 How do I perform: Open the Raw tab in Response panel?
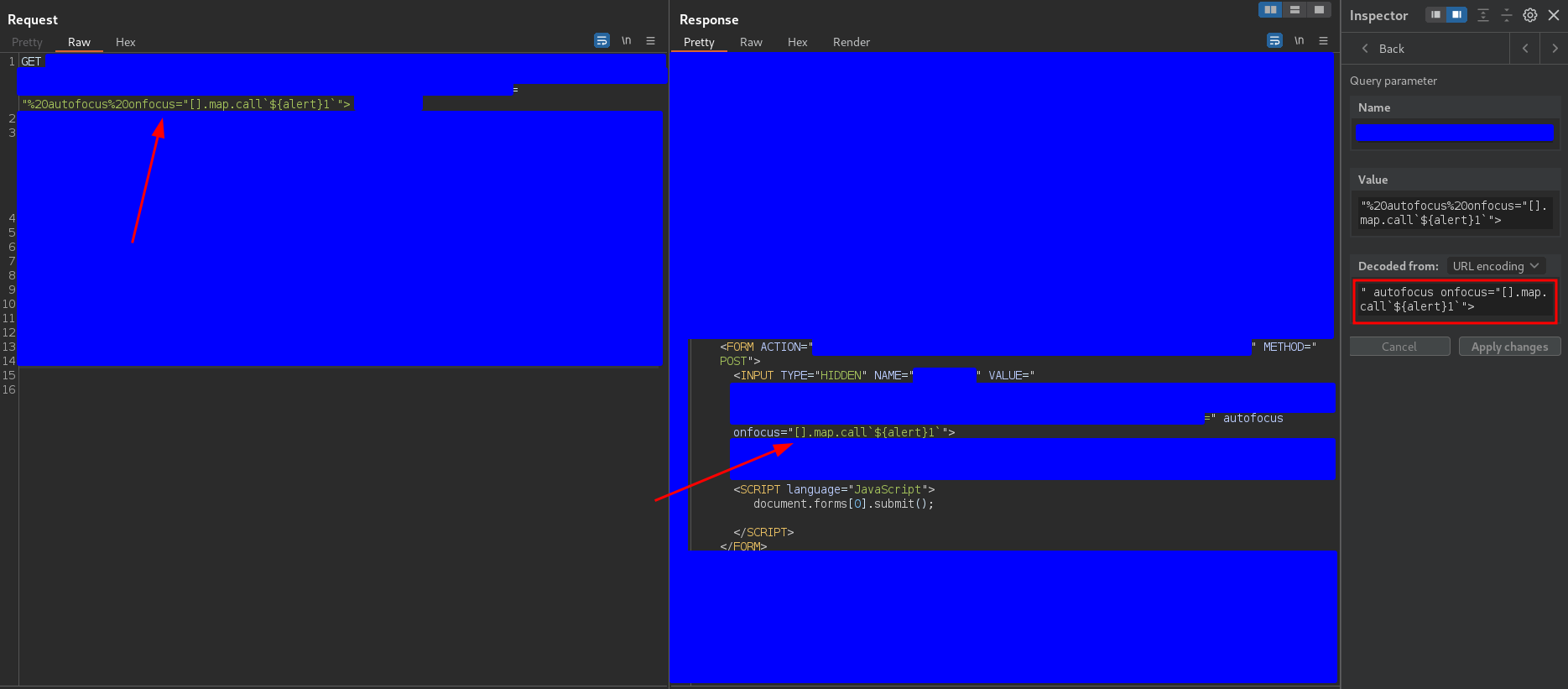click(x=751, y=42)
